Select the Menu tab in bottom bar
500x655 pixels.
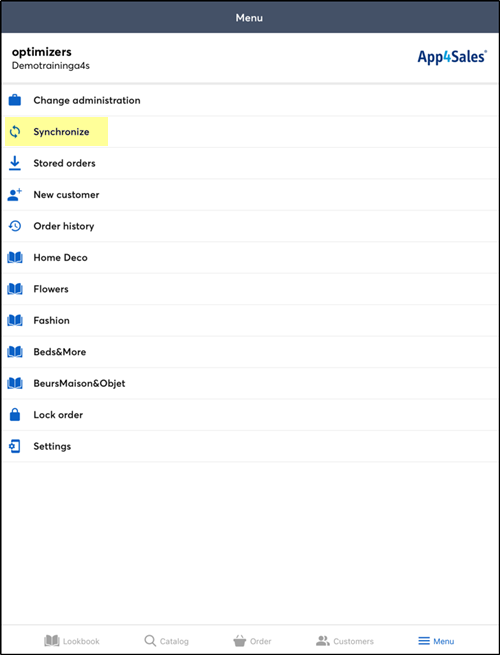pyautogui.click(x=436, y=641)
